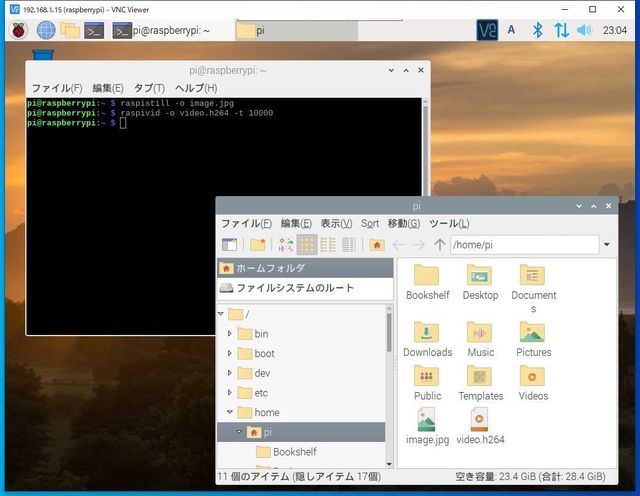Open the VNC server tray icon
This screenshot has width=640, height=496.
click(x=487, y=30)
